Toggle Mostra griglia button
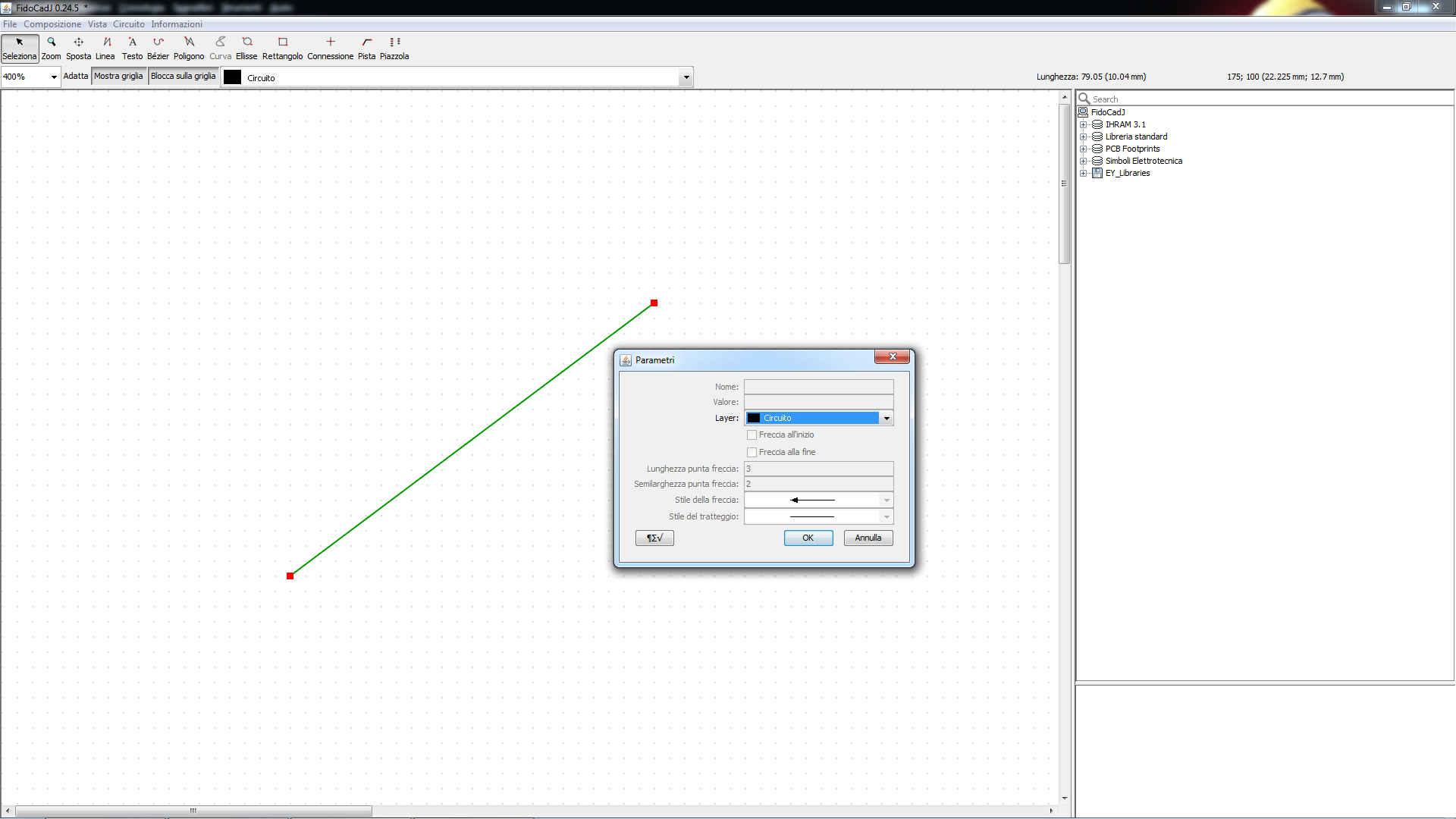The height and width of the screenshot is (819, 1456). [x=118, y=77]
